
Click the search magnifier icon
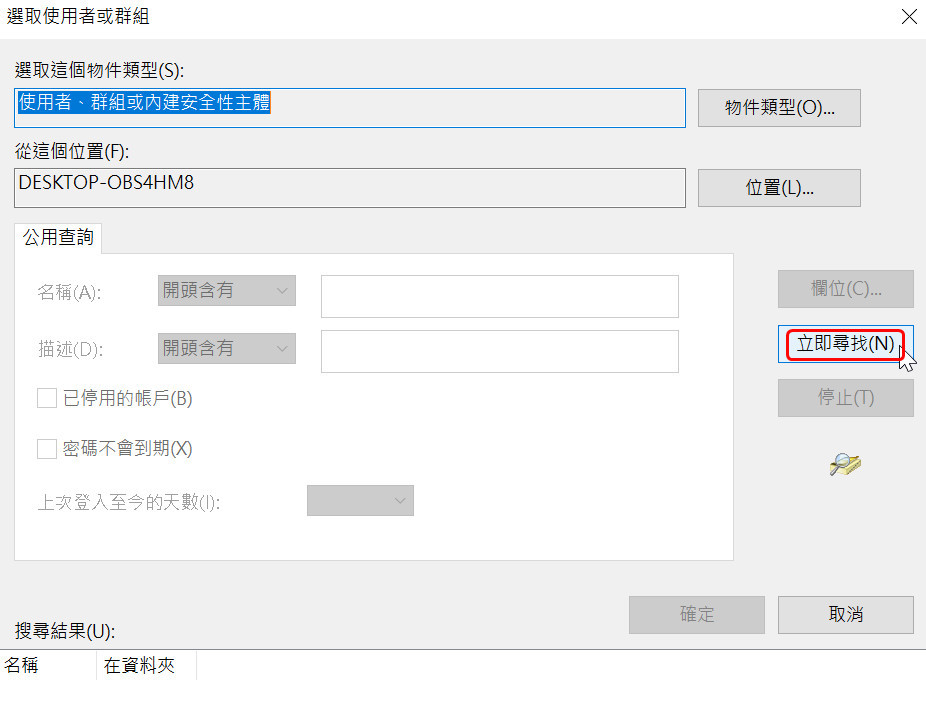[x=845, y=463]
